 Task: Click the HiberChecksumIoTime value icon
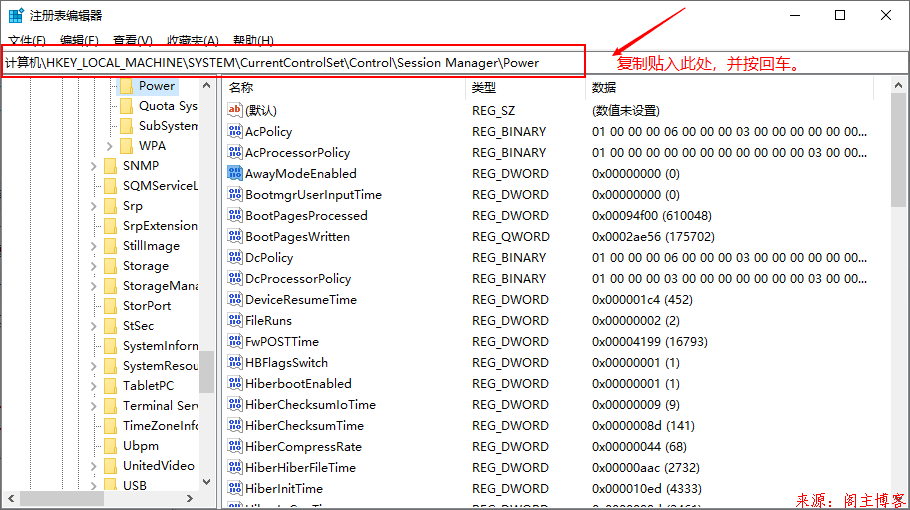click(234, 404)
